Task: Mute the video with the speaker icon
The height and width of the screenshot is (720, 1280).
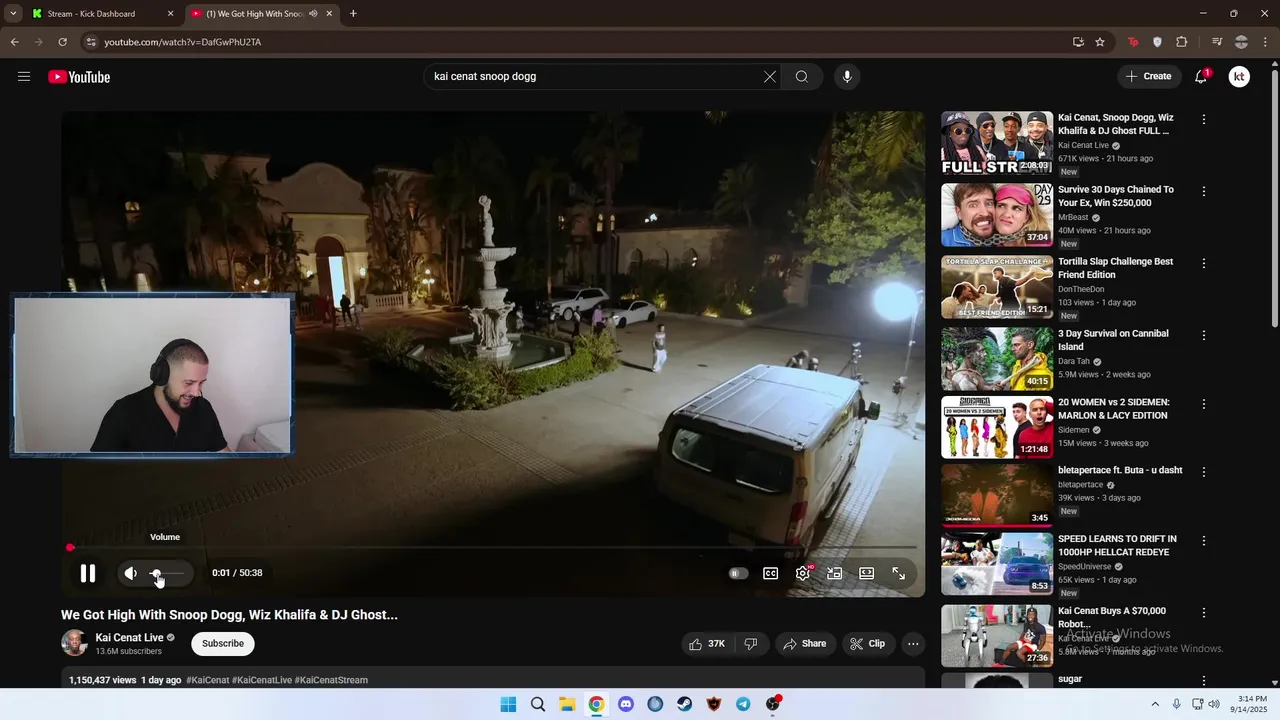Action: click(x=130, y=573)
